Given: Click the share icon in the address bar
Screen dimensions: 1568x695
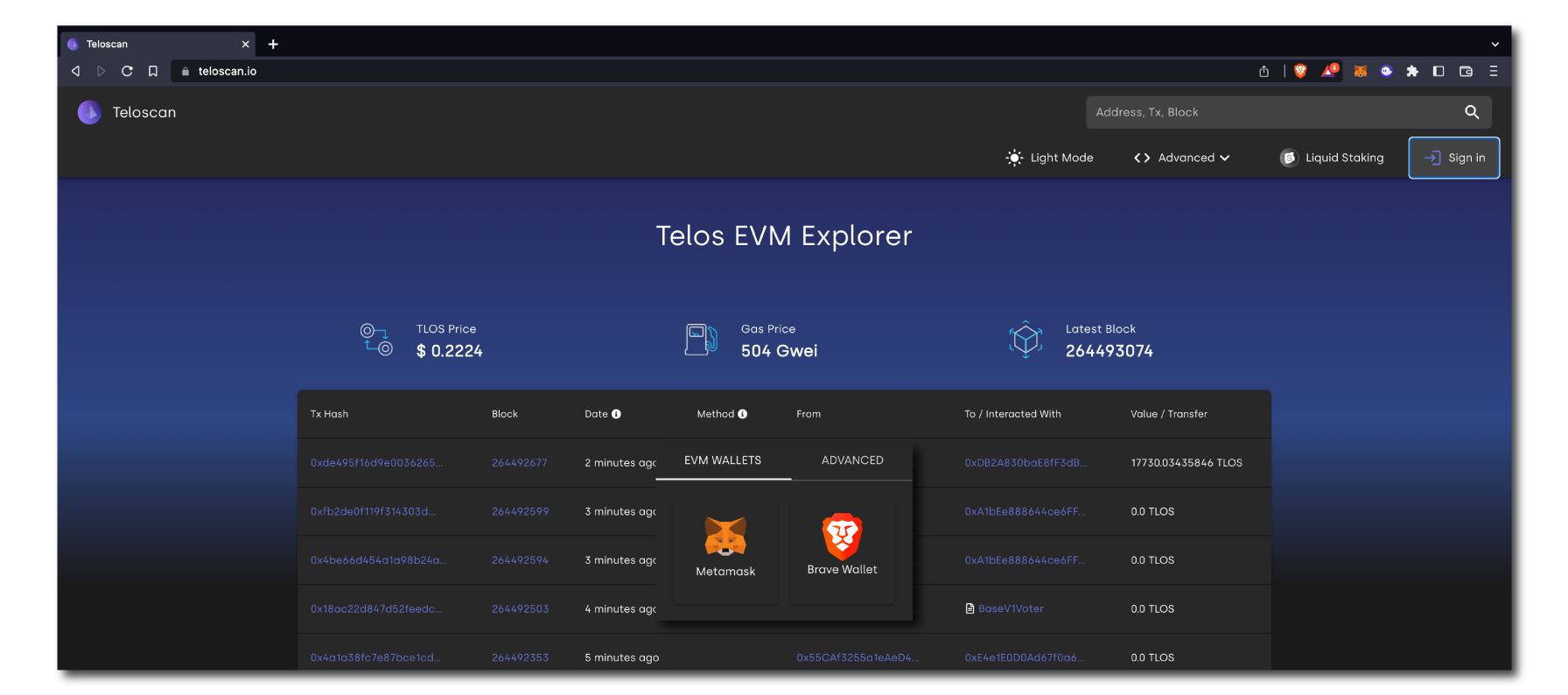Looking at the screenshot, I should click(x=1263, y=71).
